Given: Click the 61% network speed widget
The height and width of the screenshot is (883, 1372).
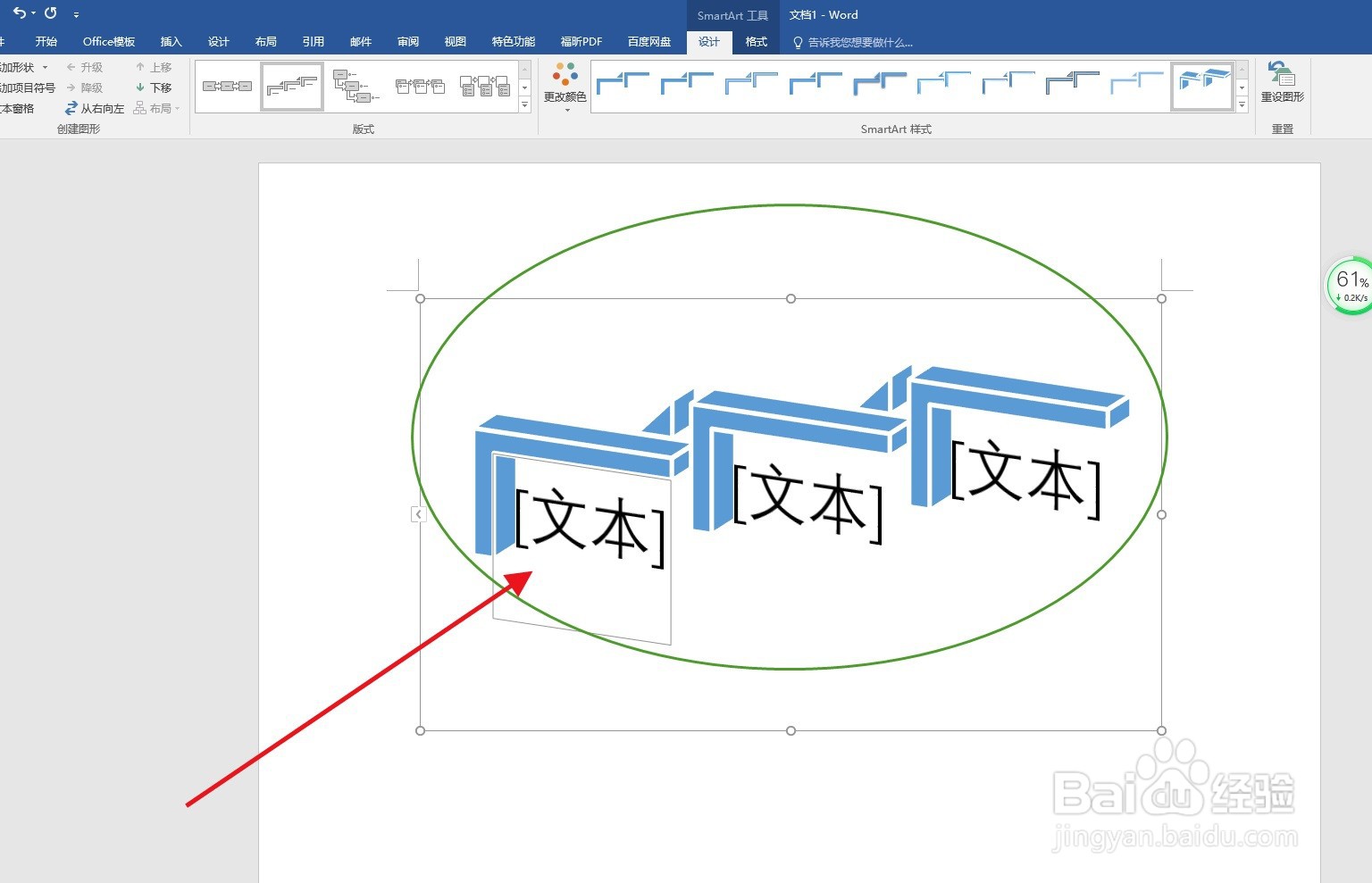Looking at the screenshot, I should pyautogui.click(x=1350, y=286).
